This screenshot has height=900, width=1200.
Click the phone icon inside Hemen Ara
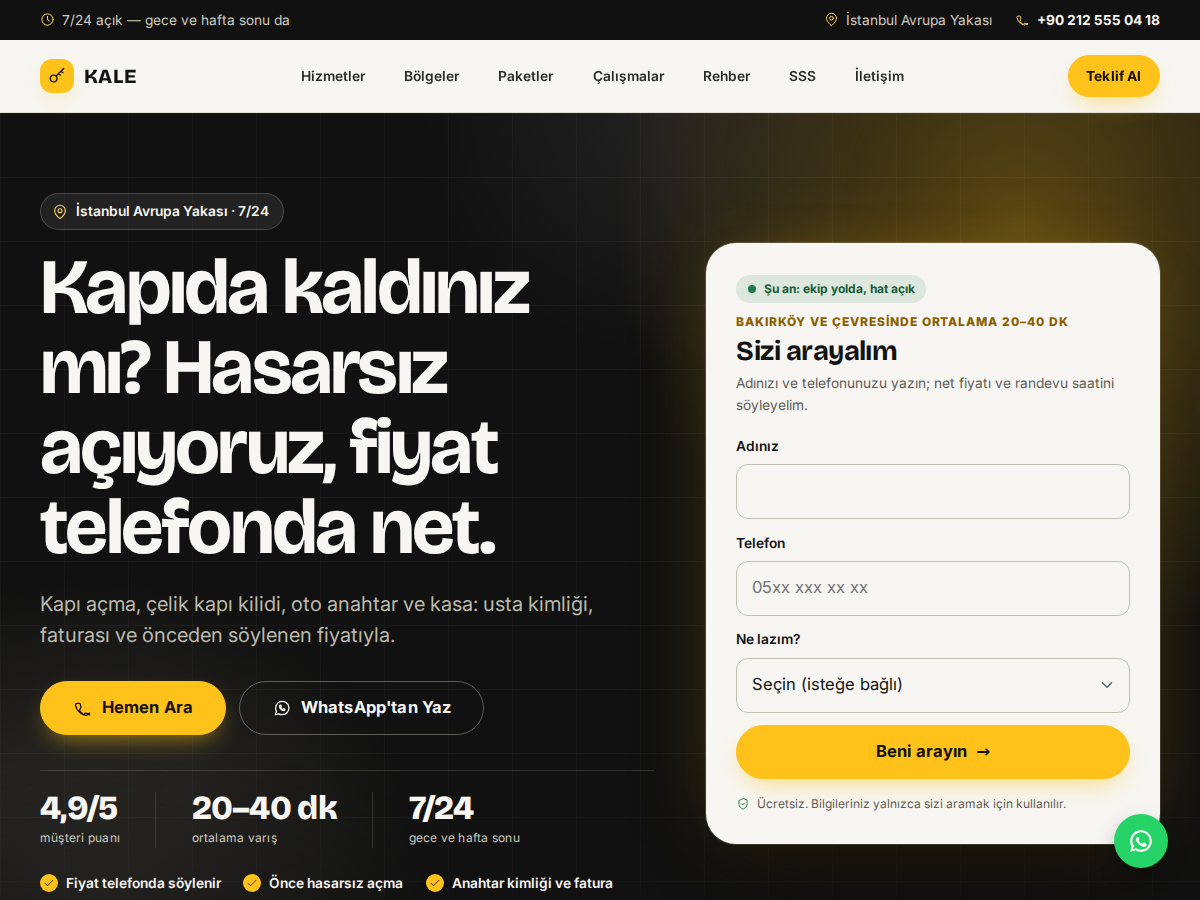click(83, 709)
